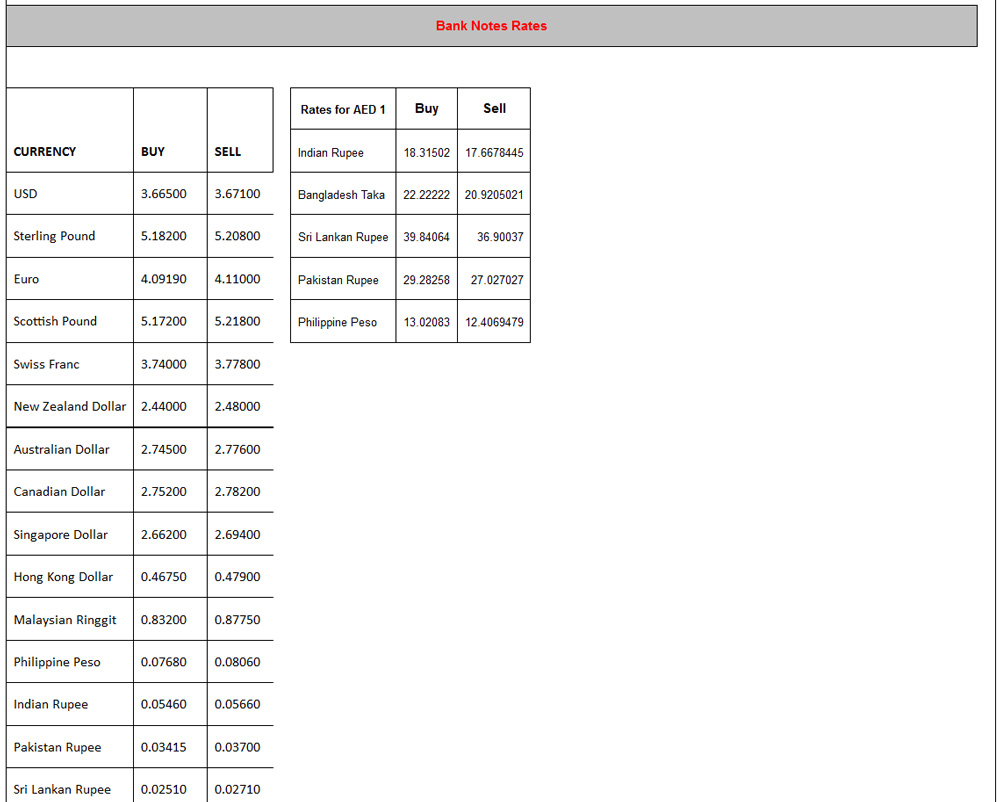This screenshot has height=802, width=1000.
Task: Select Hong Kong Dollar sell value 0.47900
Action: [237, 577]
